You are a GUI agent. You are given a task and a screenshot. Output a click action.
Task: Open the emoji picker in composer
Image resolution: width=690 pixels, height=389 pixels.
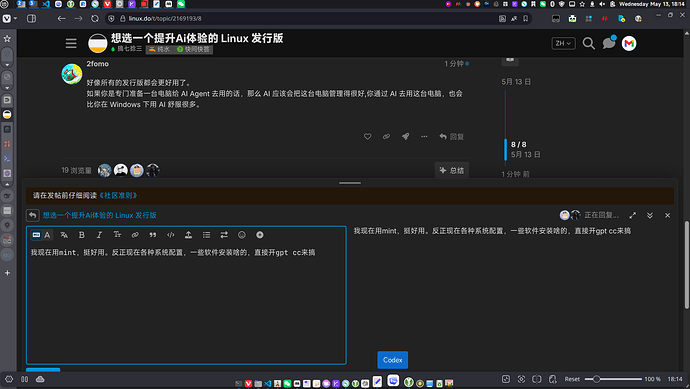(x=242, y=235)
